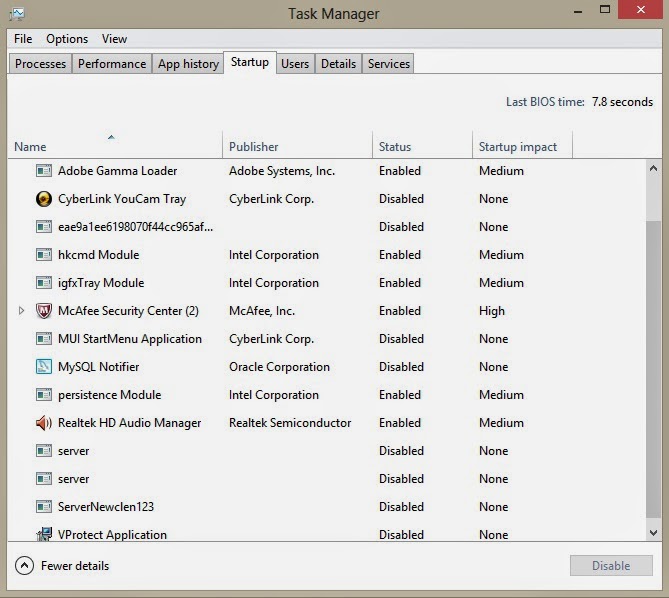Image resolution: width=669 pixels, height=598 pixels.
Task: Sort by the Publisher column header
Action: (x=297, y=146)
